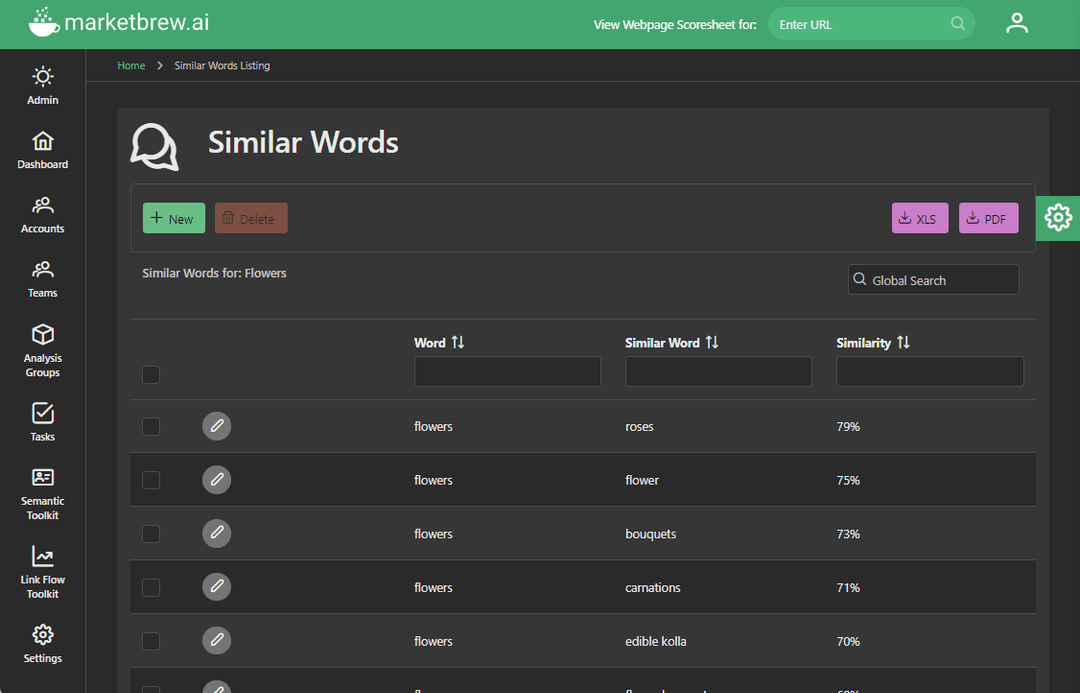Select the checkbox for the bouquets row
This screenshot has width=1080, height=693.
151,533
